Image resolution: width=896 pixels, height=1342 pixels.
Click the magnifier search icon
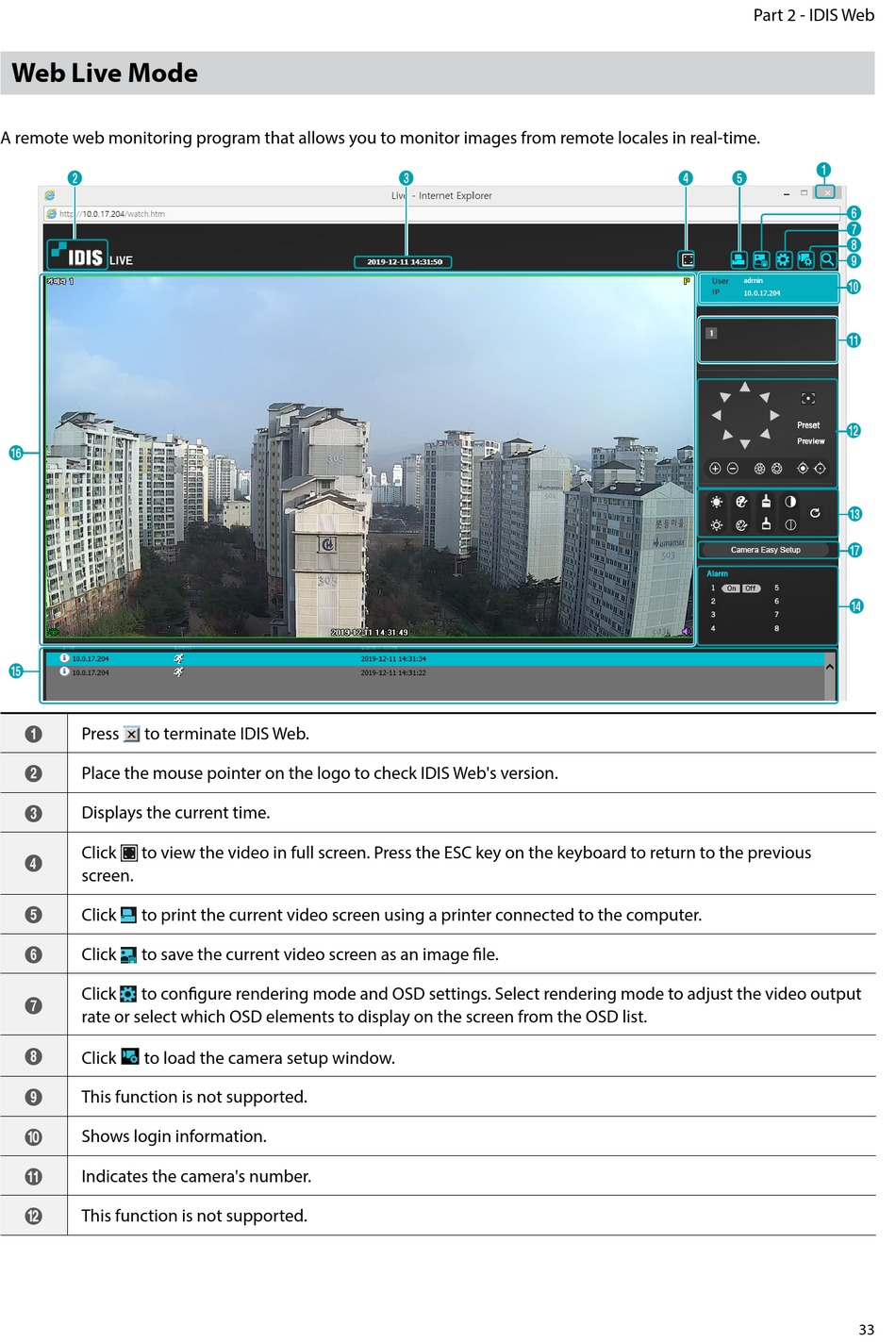[827, 259]
